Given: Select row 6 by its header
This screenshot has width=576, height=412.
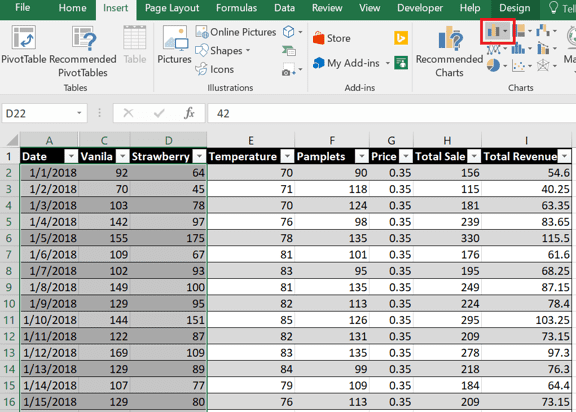Looking at the screenshot, I should click(x=9, y=238).
